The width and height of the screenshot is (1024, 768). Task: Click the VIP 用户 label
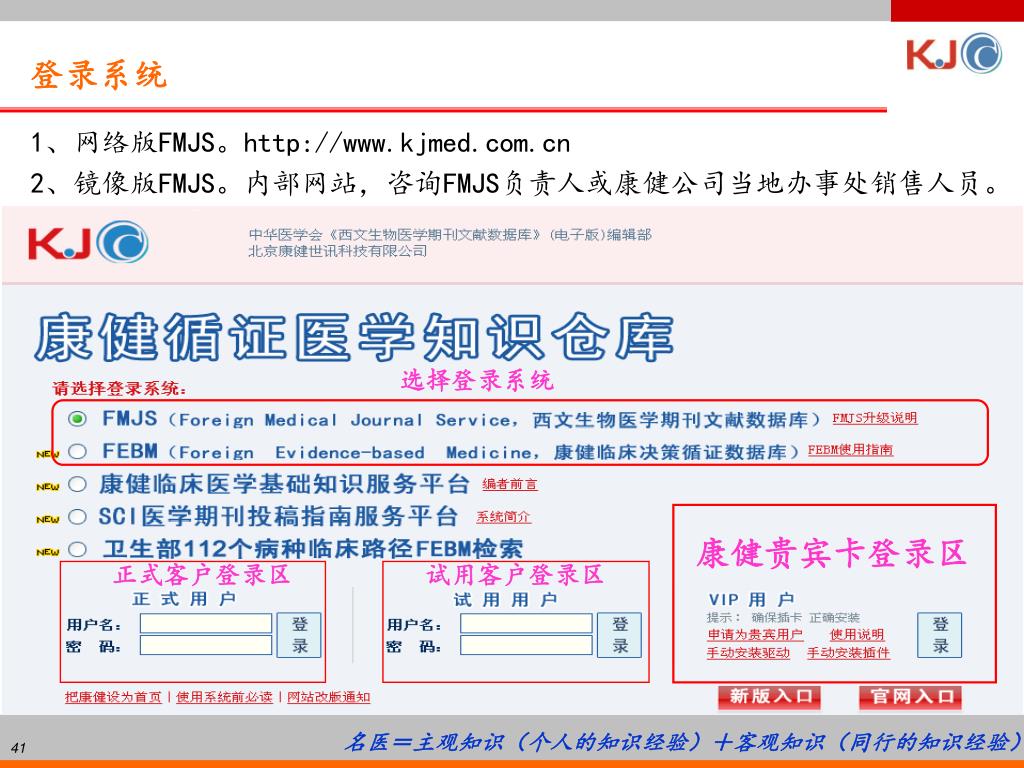coord(752,600)
